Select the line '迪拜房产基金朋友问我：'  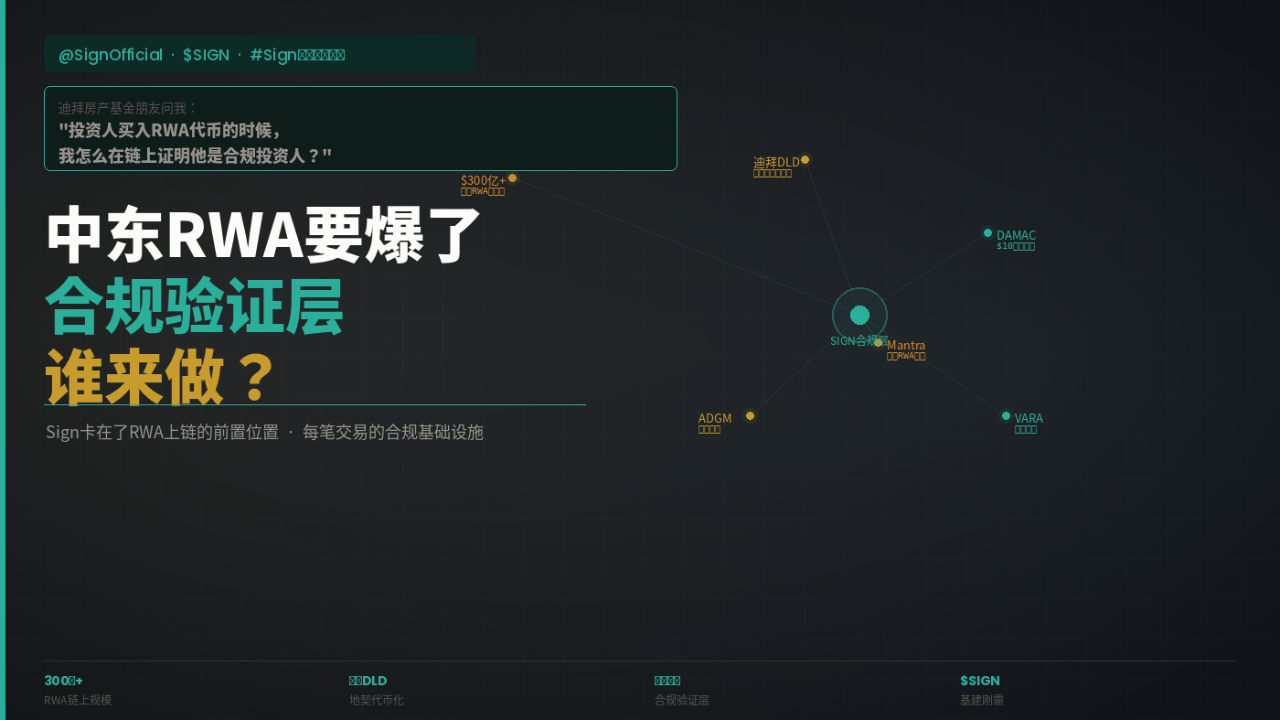coord(129,108)
